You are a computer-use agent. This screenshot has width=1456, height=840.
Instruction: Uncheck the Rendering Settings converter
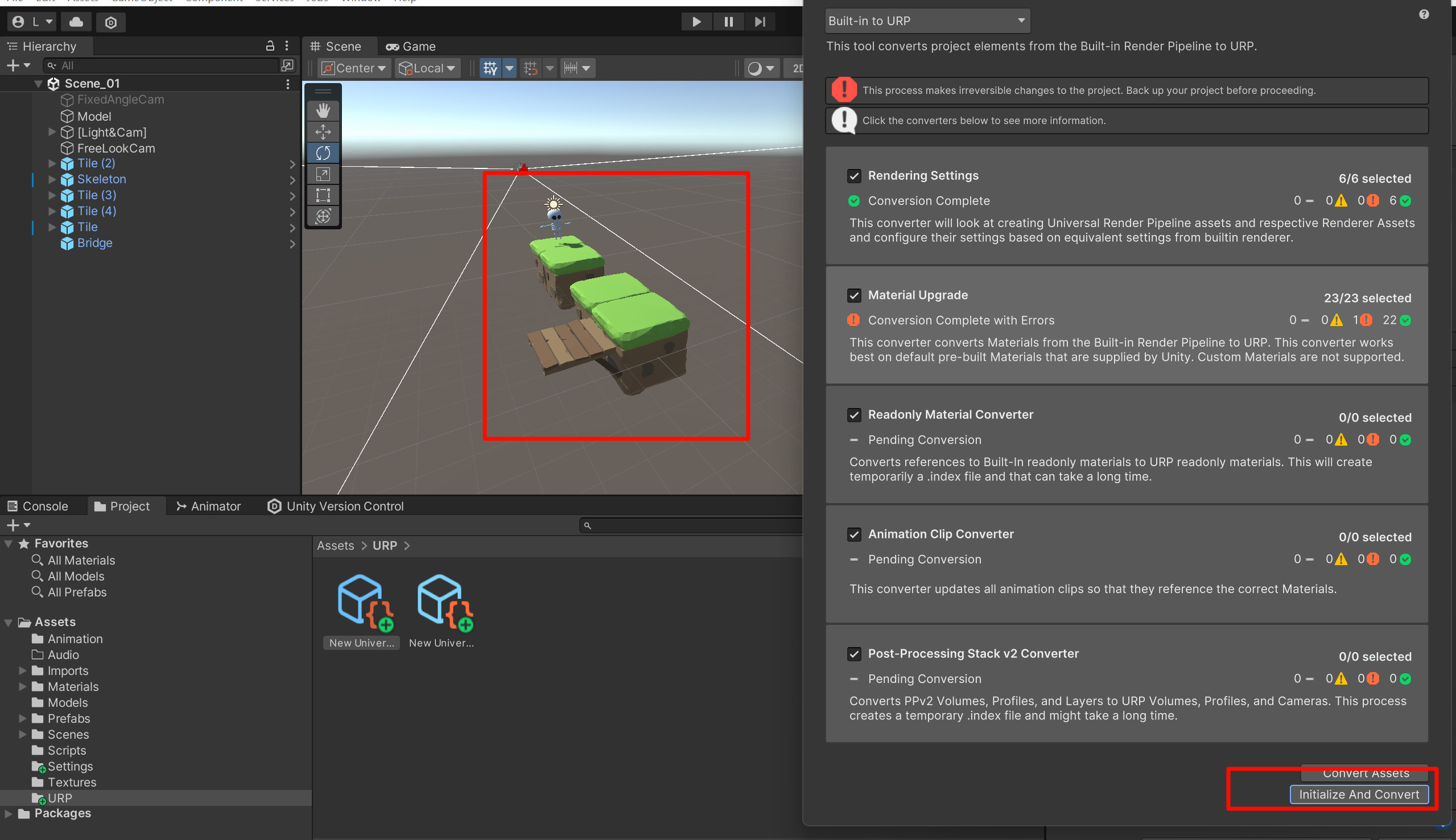click(854, 175)
